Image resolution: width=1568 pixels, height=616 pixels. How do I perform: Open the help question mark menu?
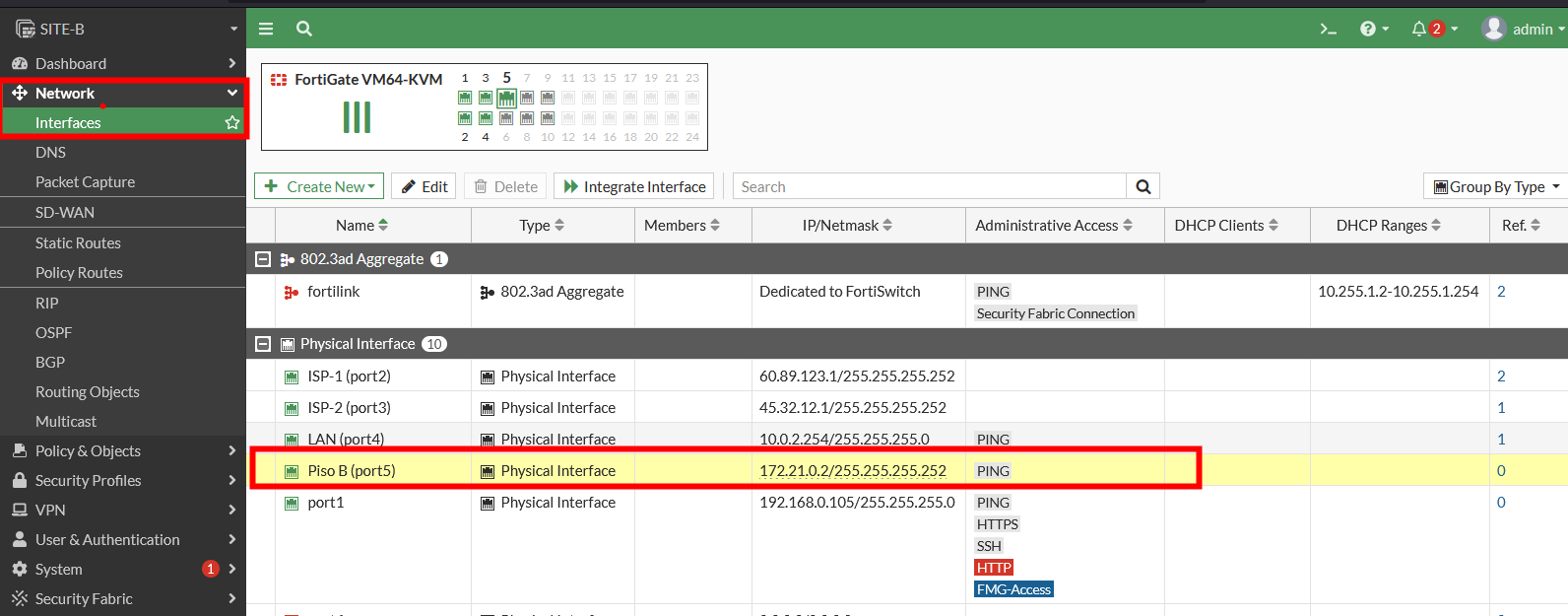[1373, 29]
